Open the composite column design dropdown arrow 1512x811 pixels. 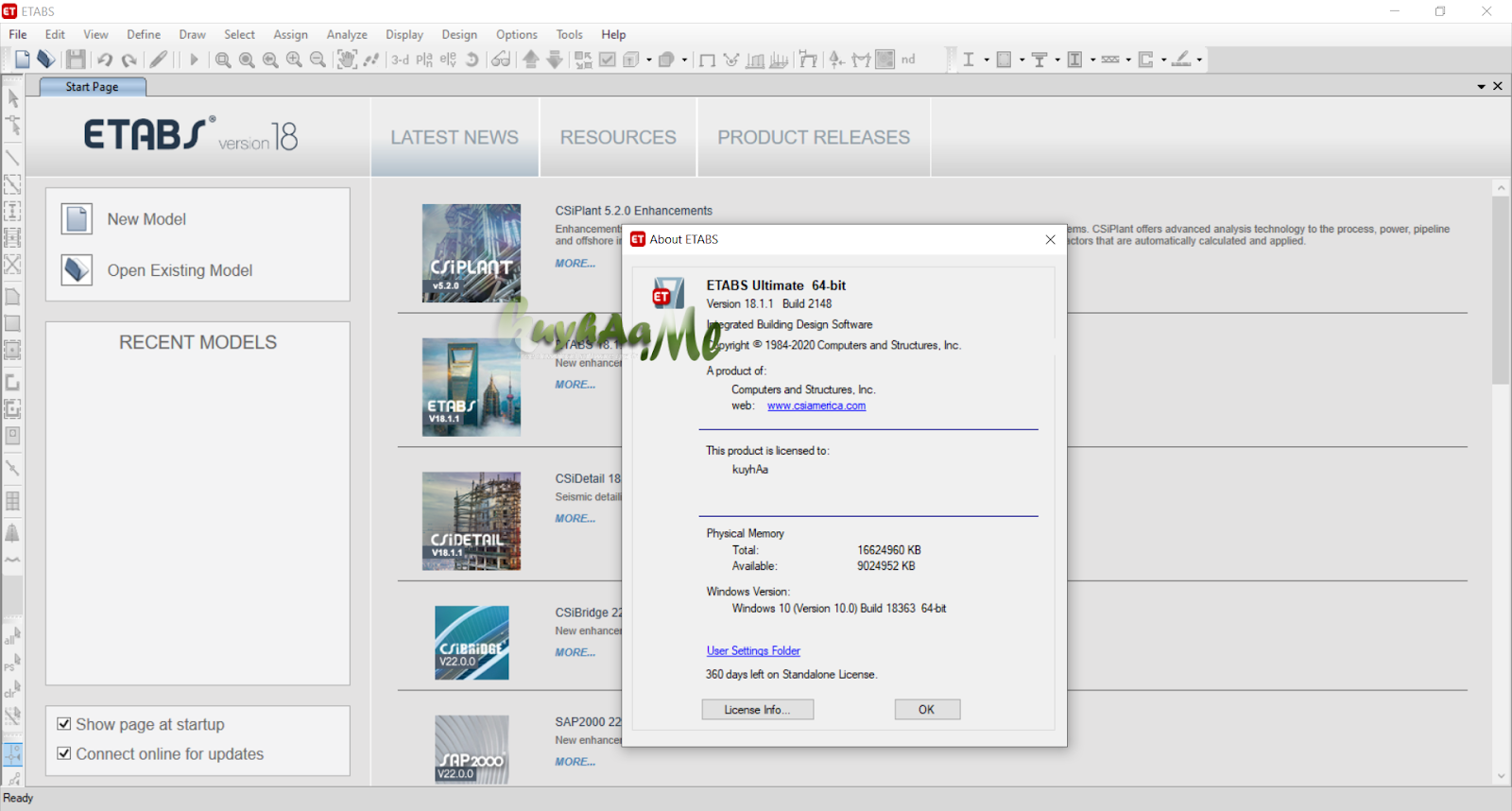[x=1092, y=60]
